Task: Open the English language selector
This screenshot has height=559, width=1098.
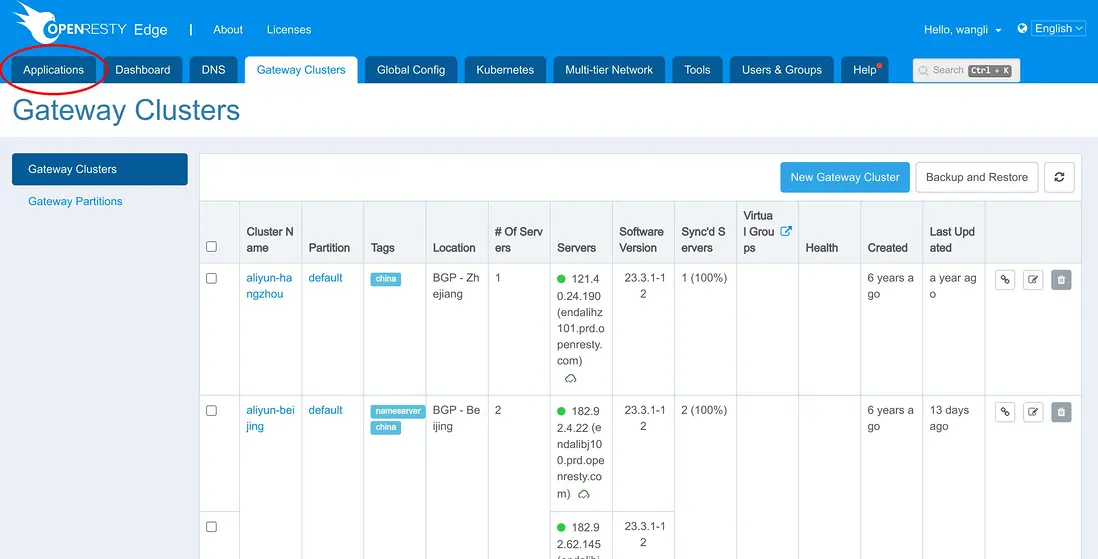Action: point(1059,29)
